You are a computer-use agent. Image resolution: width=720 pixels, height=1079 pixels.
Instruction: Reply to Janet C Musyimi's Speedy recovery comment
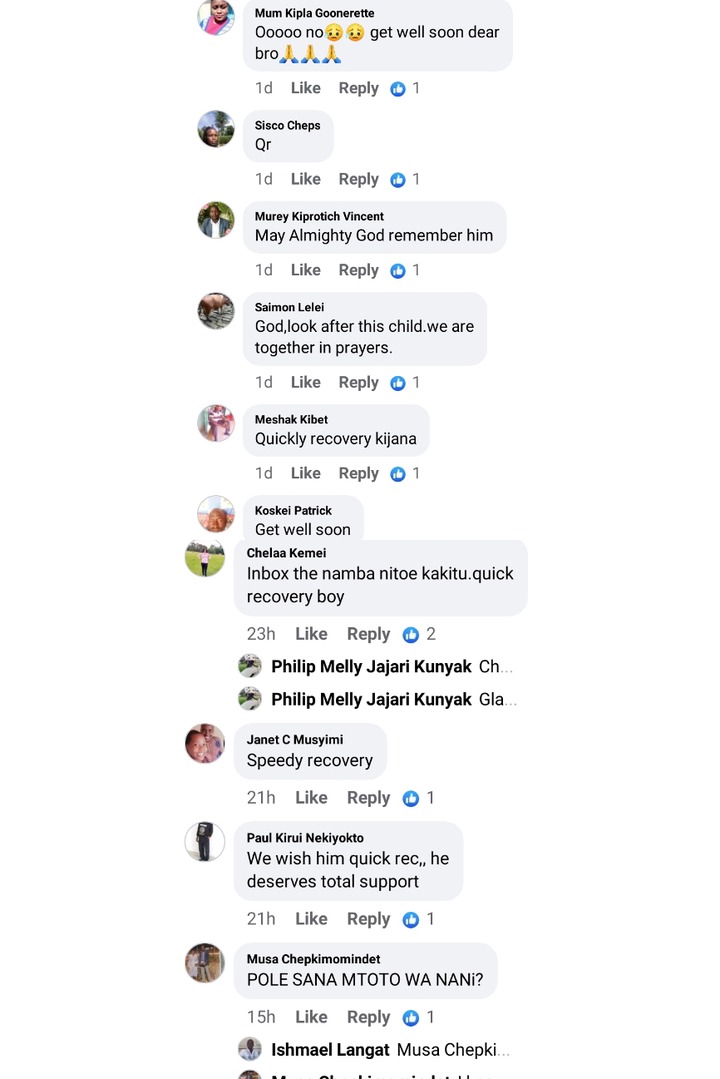(x=368, y=798)
